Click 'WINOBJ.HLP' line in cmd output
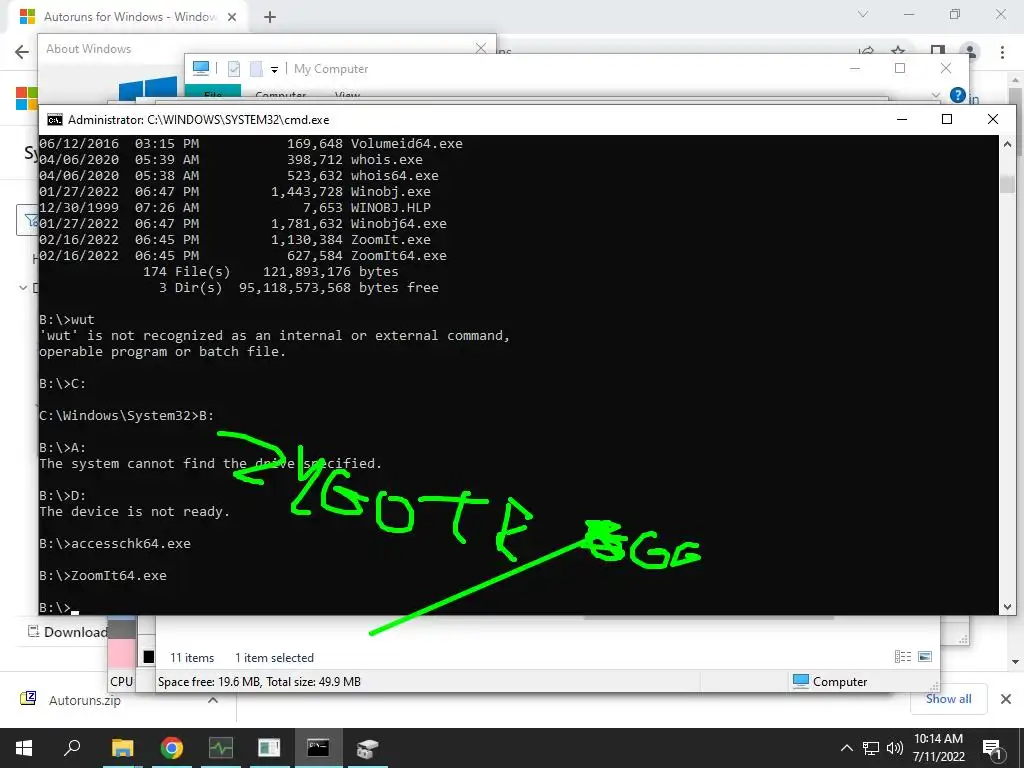This screenshot has width=1024, height=768. (235, 208)
